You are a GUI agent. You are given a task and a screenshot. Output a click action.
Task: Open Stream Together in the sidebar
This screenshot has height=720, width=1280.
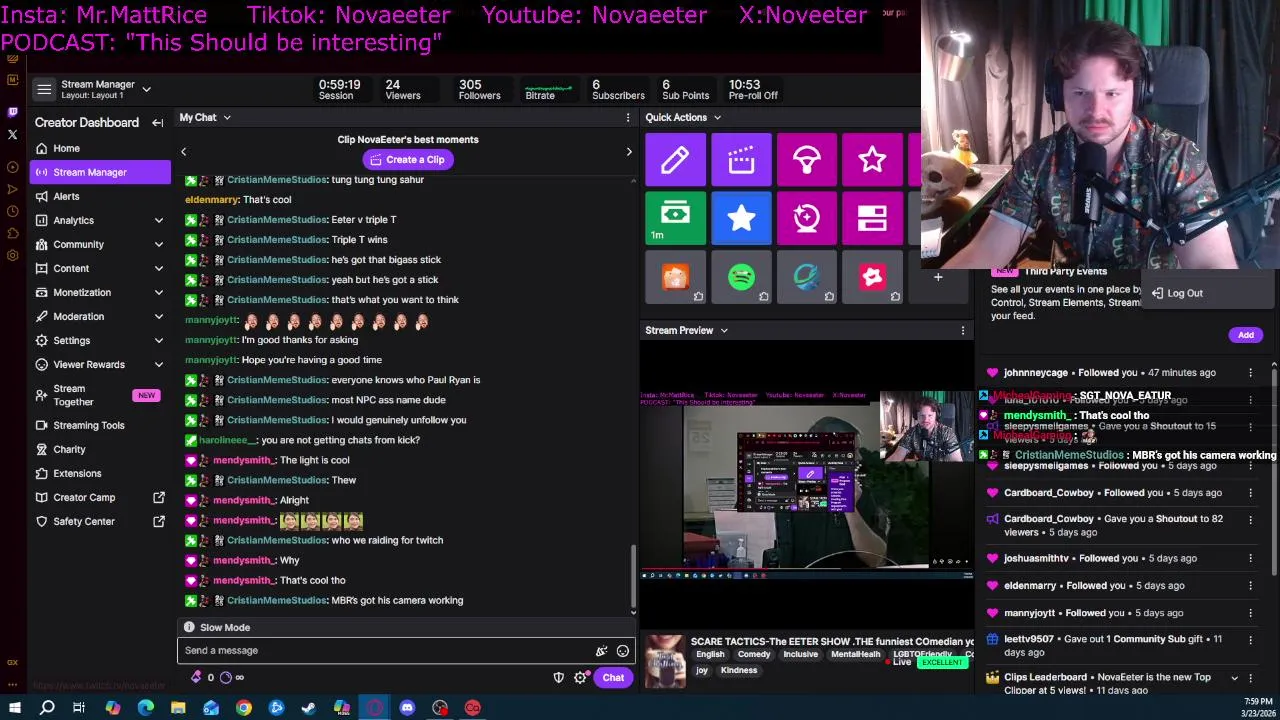pyautogui.click(x=100, y=395)
